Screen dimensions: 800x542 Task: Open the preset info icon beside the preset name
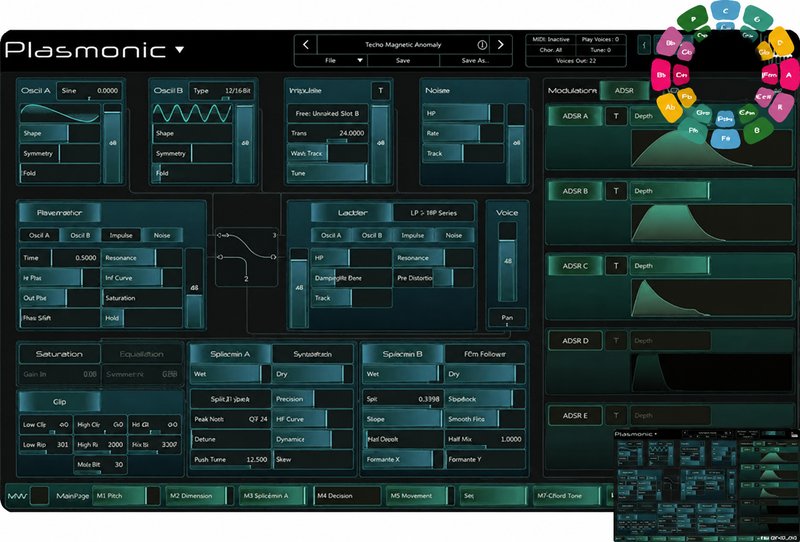[x=482, y=45]
